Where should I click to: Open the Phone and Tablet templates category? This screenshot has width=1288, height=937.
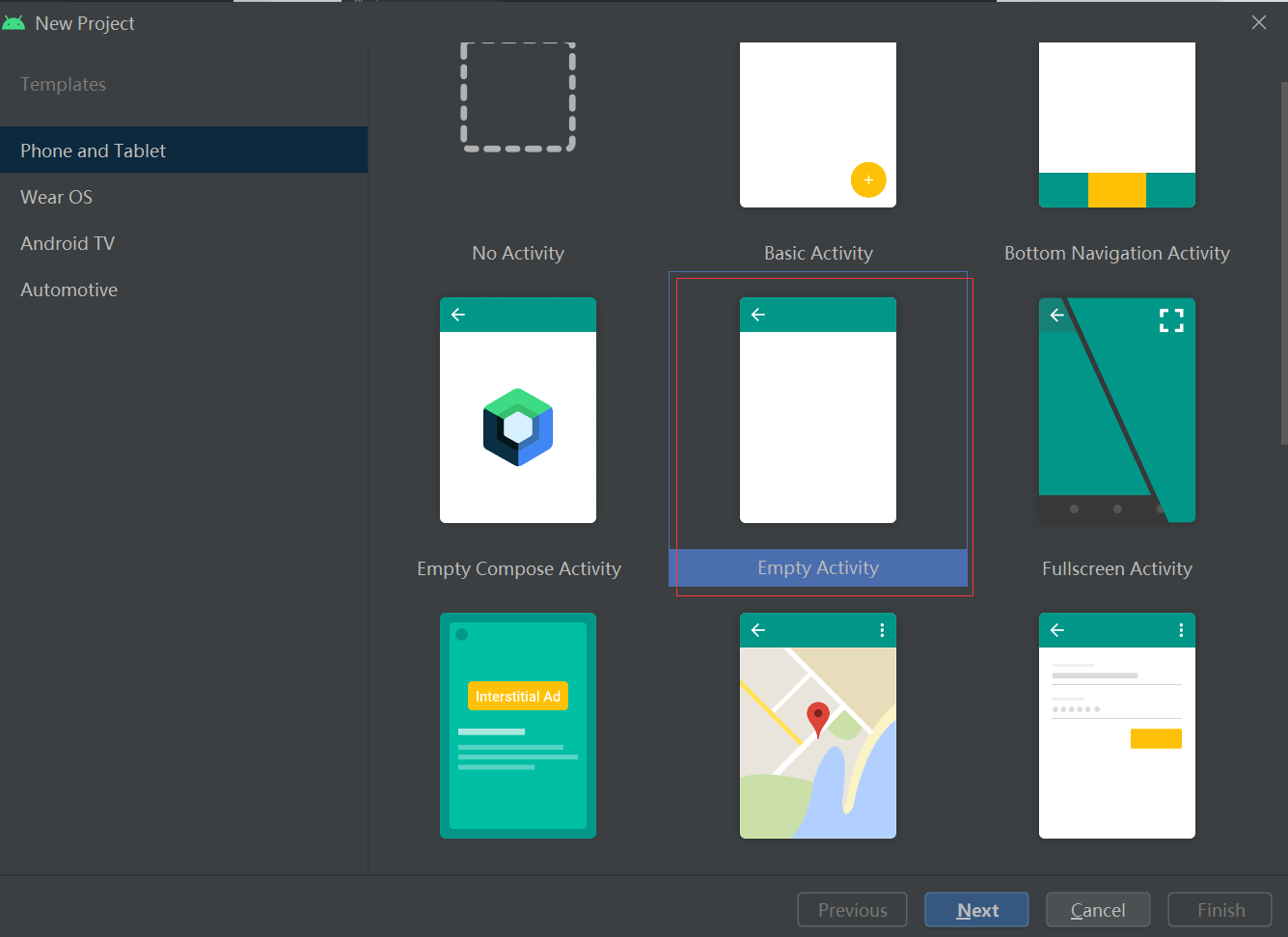click(x=183, y=151)
